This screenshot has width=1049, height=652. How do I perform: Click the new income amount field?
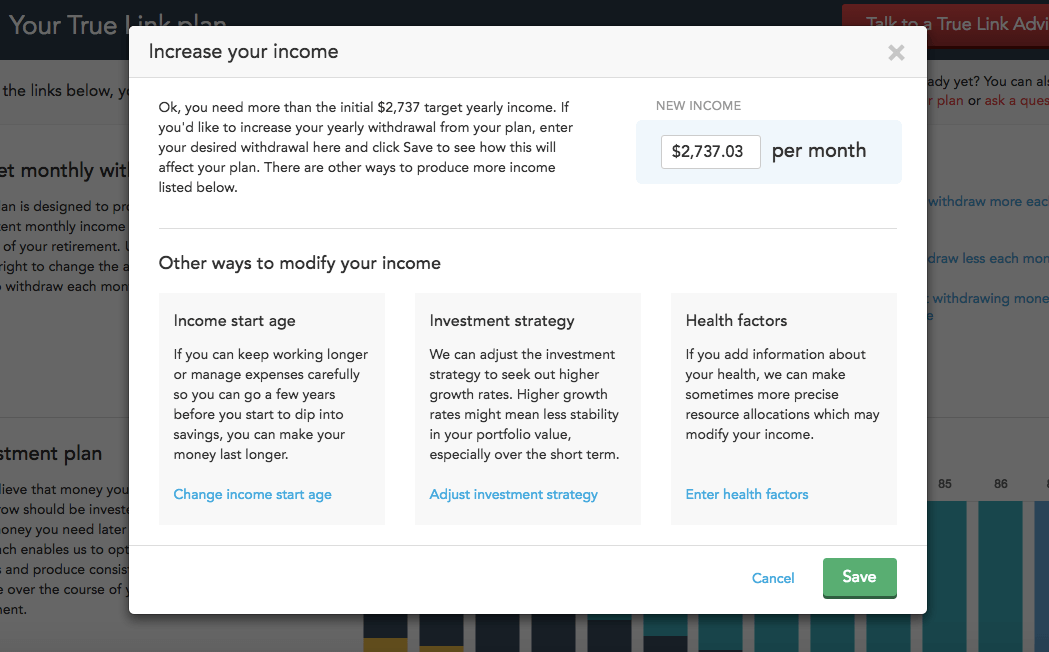tap(710, 152)
